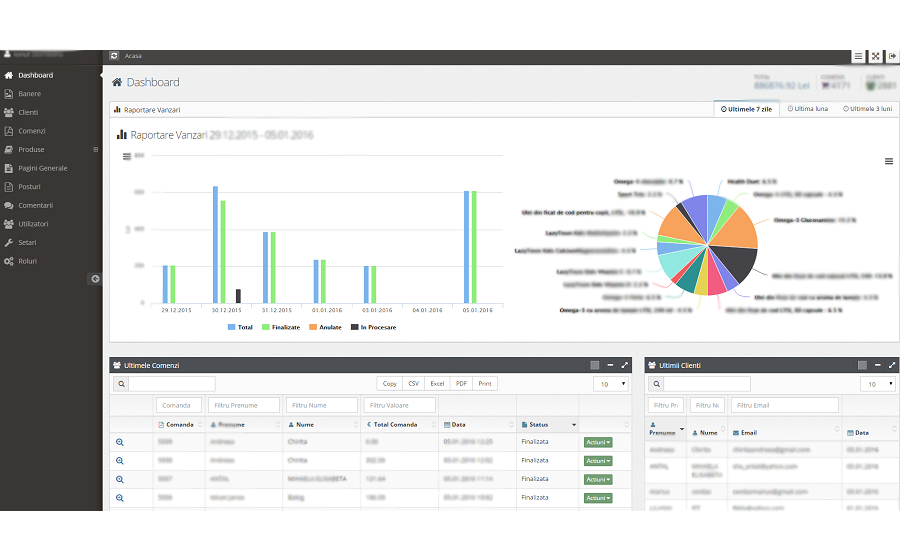The image size is (900, 560).
Task: Open the Actiuni dropdown on first order
Action: tap(597, 442)
